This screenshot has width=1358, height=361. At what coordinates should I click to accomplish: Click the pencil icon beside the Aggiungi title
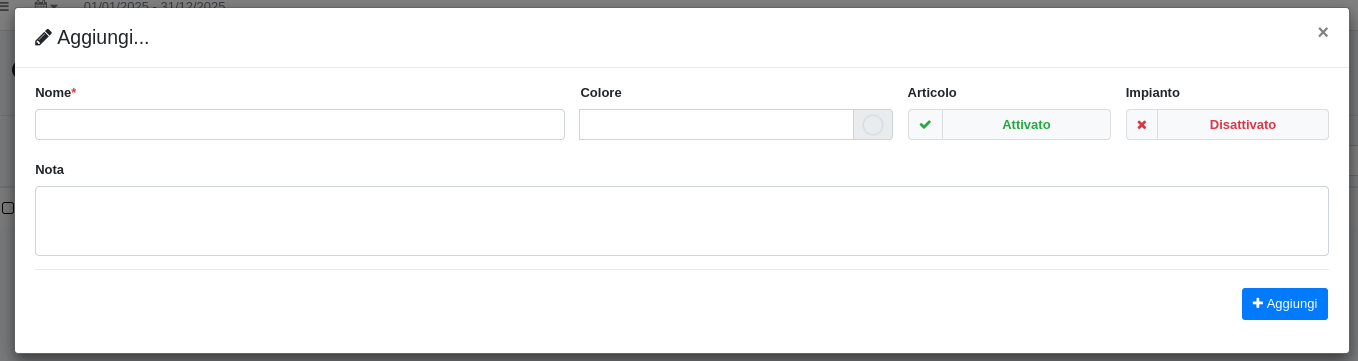(43, 38)
